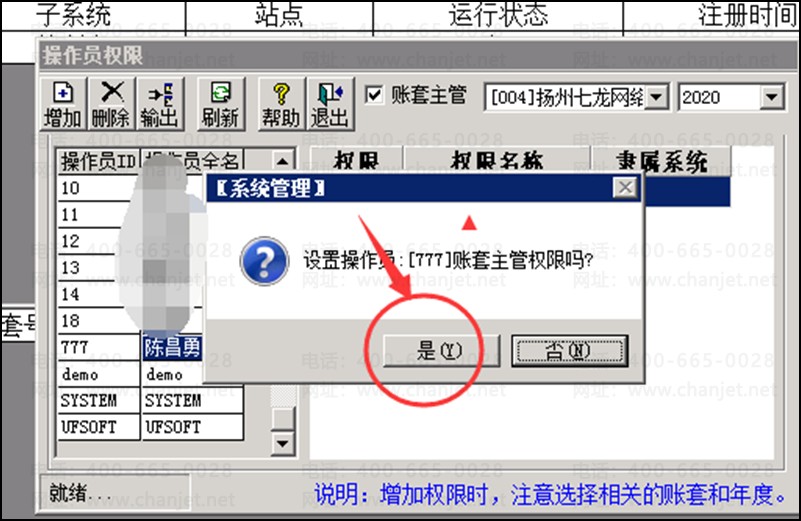The image size is (801, 521).
Task: Select the demo operator ID row
Action: click(x=98, y=374)
